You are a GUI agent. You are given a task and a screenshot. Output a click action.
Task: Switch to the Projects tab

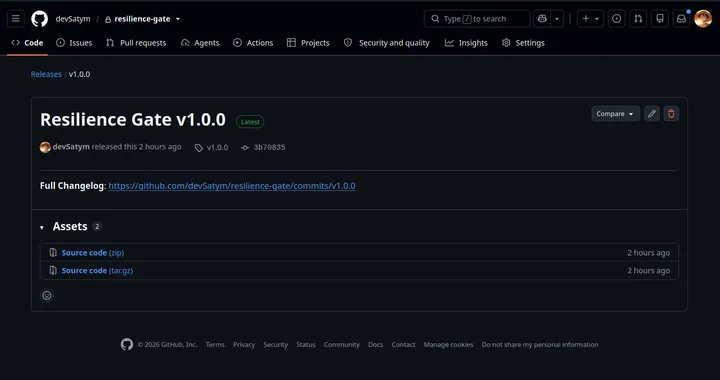coord(308,43)
